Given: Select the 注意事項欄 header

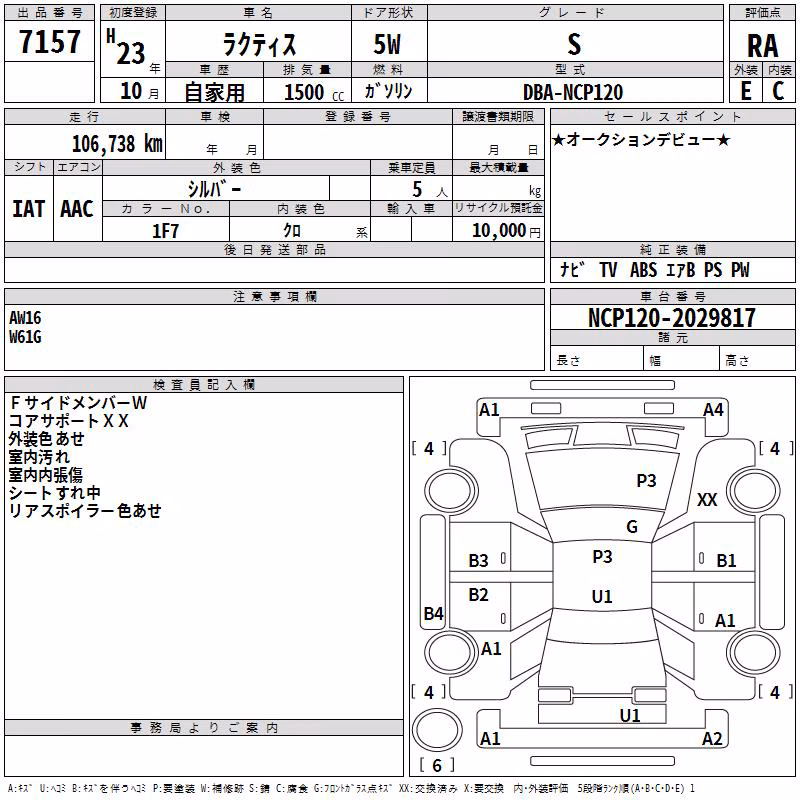Looking at the screenshot, I should [275, 296].
